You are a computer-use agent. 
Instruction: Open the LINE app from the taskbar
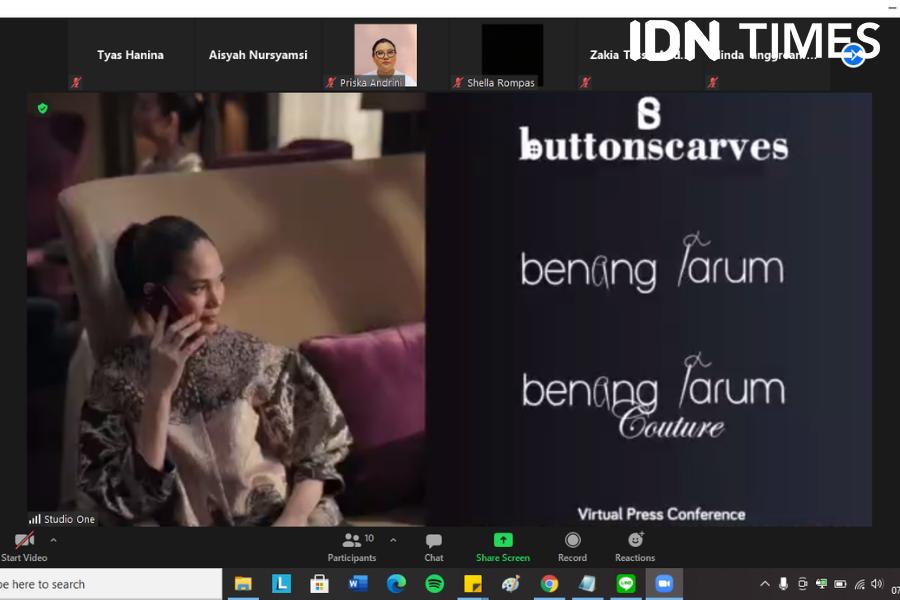coord(626,584)
